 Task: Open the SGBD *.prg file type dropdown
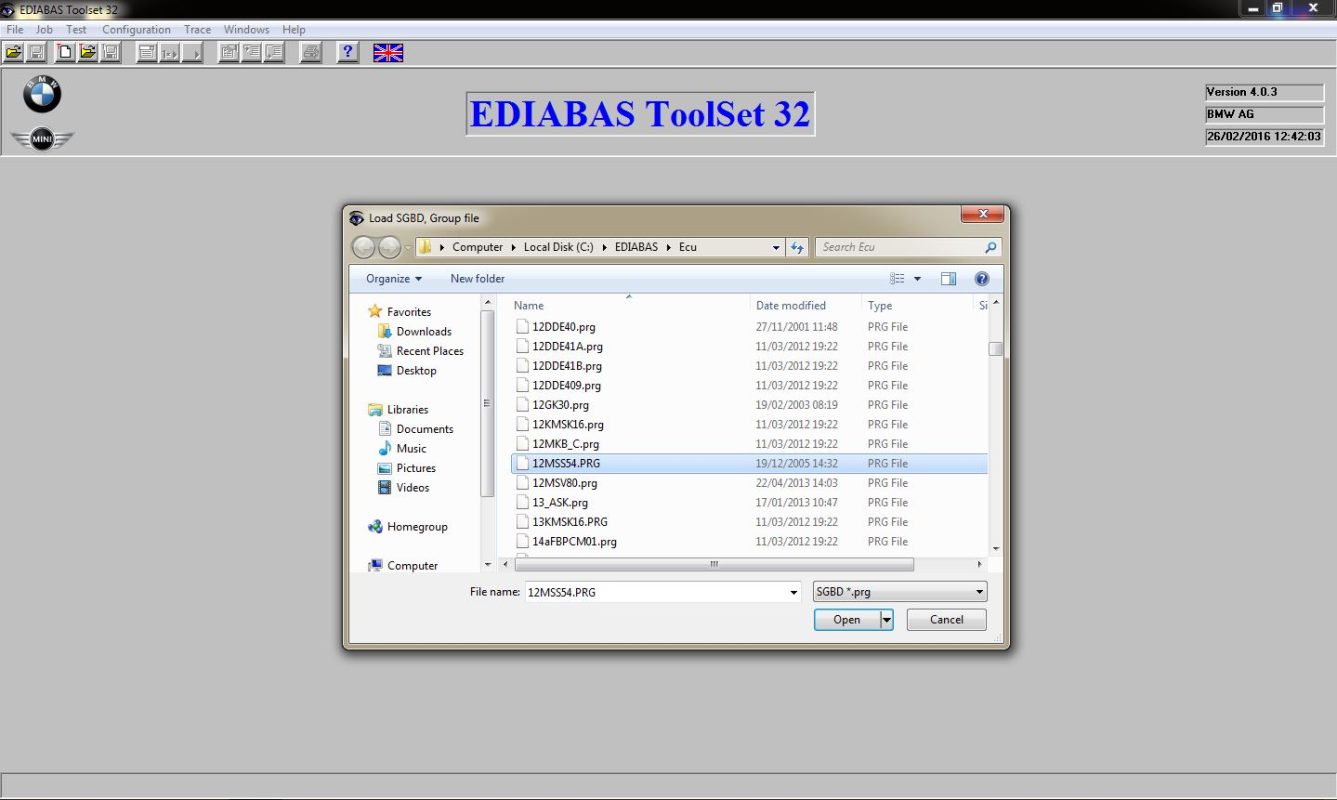click(900, 592)
